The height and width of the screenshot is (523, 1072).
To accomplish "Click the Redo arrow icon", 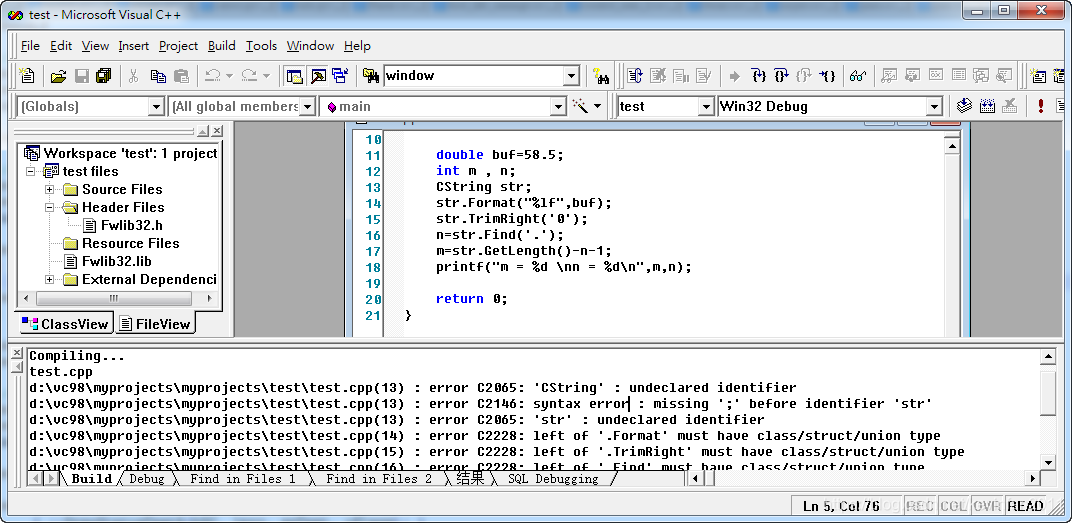I will tap(250, 76).
